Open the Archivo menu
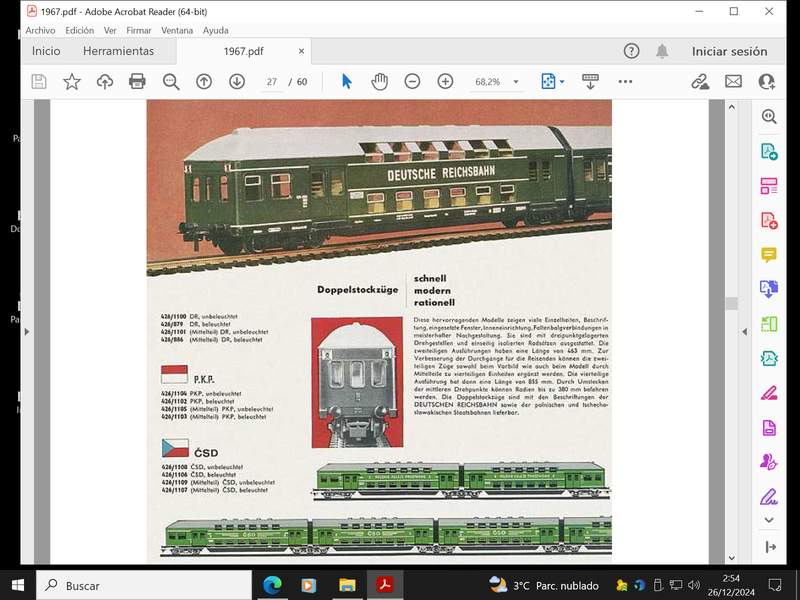 [40, 30]
